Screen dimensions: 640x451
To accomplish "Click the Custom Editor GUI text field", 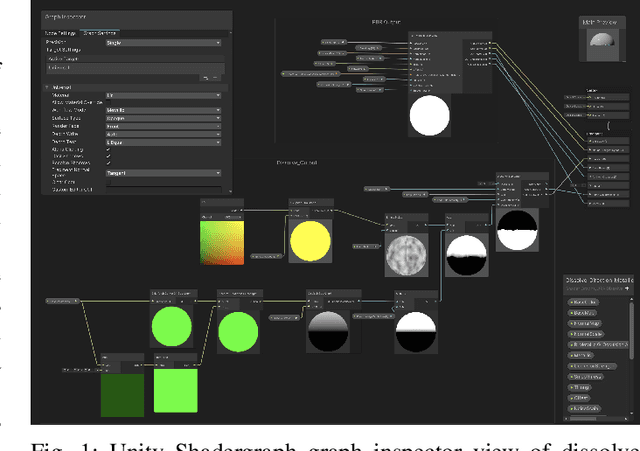I will (163, 188).
